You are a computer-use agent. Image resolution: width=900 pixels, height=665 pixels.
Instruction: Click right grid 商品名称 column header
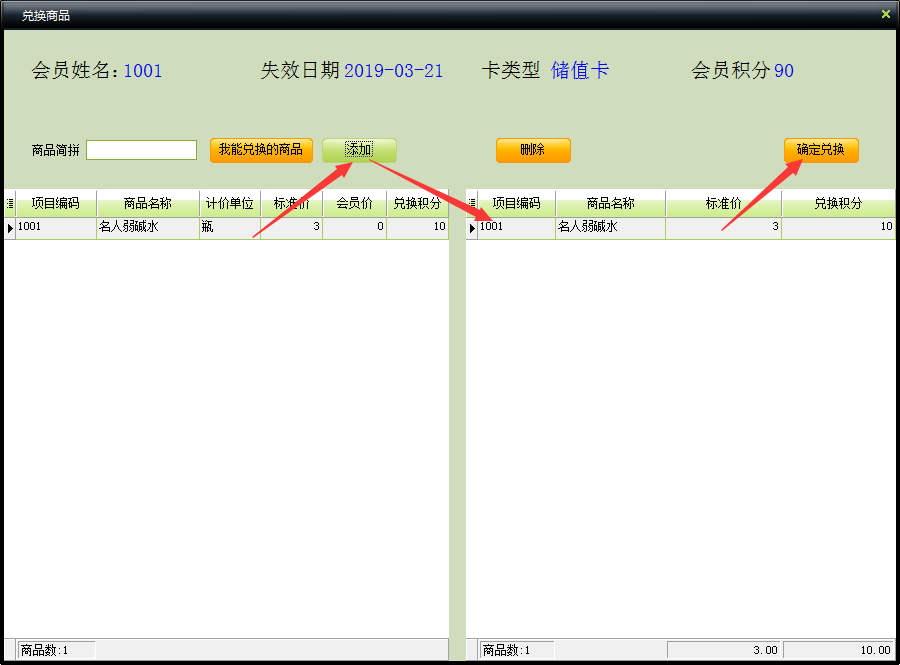pos(610,203)
